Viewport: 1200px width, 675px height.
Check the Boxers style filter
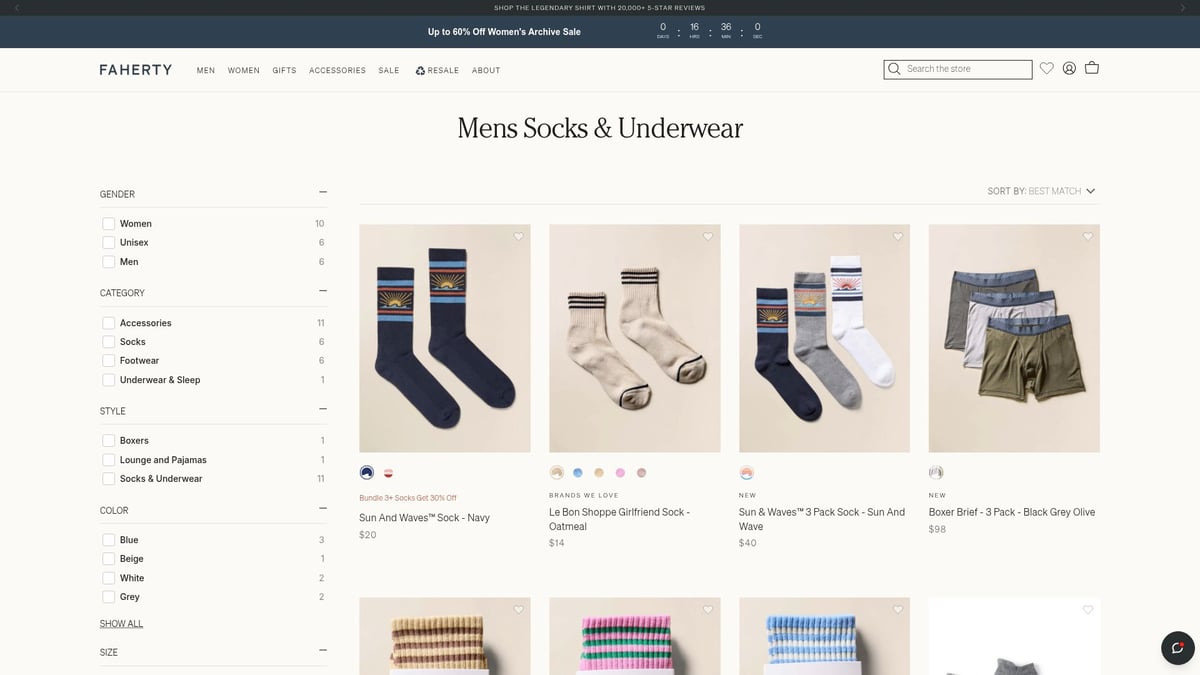(x=108, y=440)
